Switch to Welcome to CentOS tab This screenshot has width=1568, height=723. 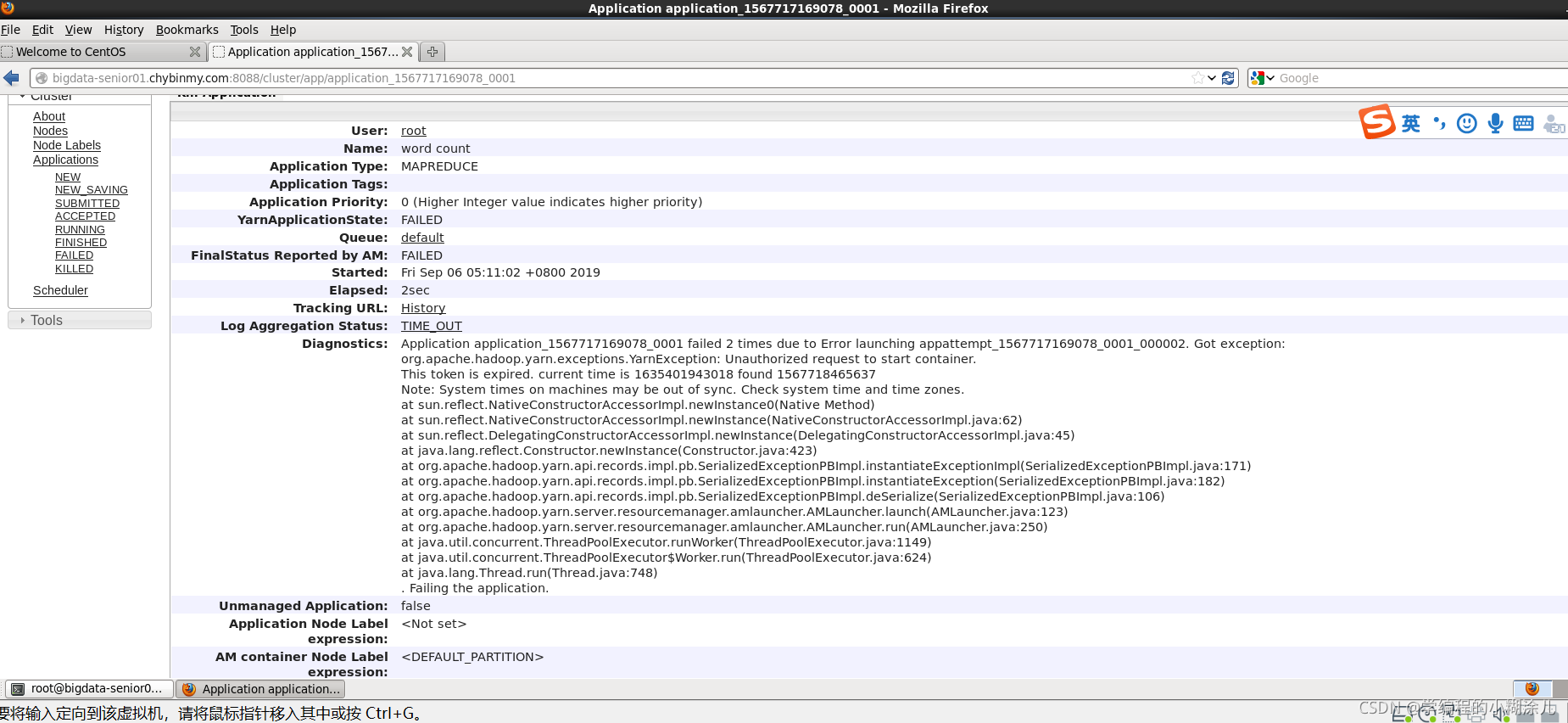(102, 52)
